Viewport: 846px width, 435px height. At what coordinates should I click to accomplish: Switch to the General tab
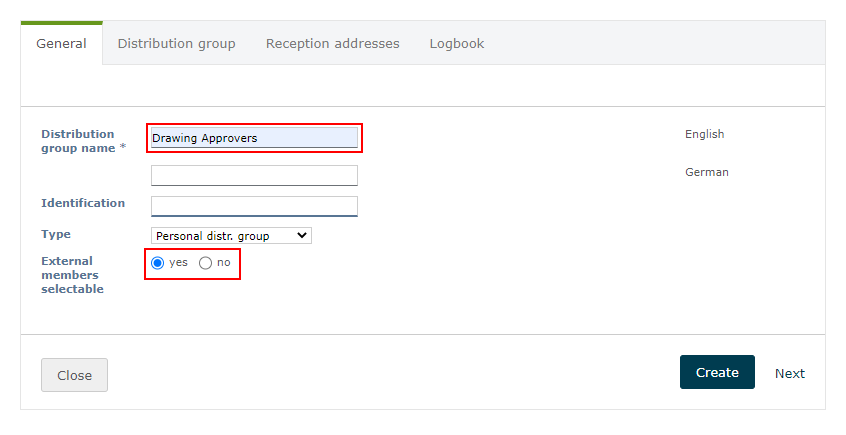point(61,44)
